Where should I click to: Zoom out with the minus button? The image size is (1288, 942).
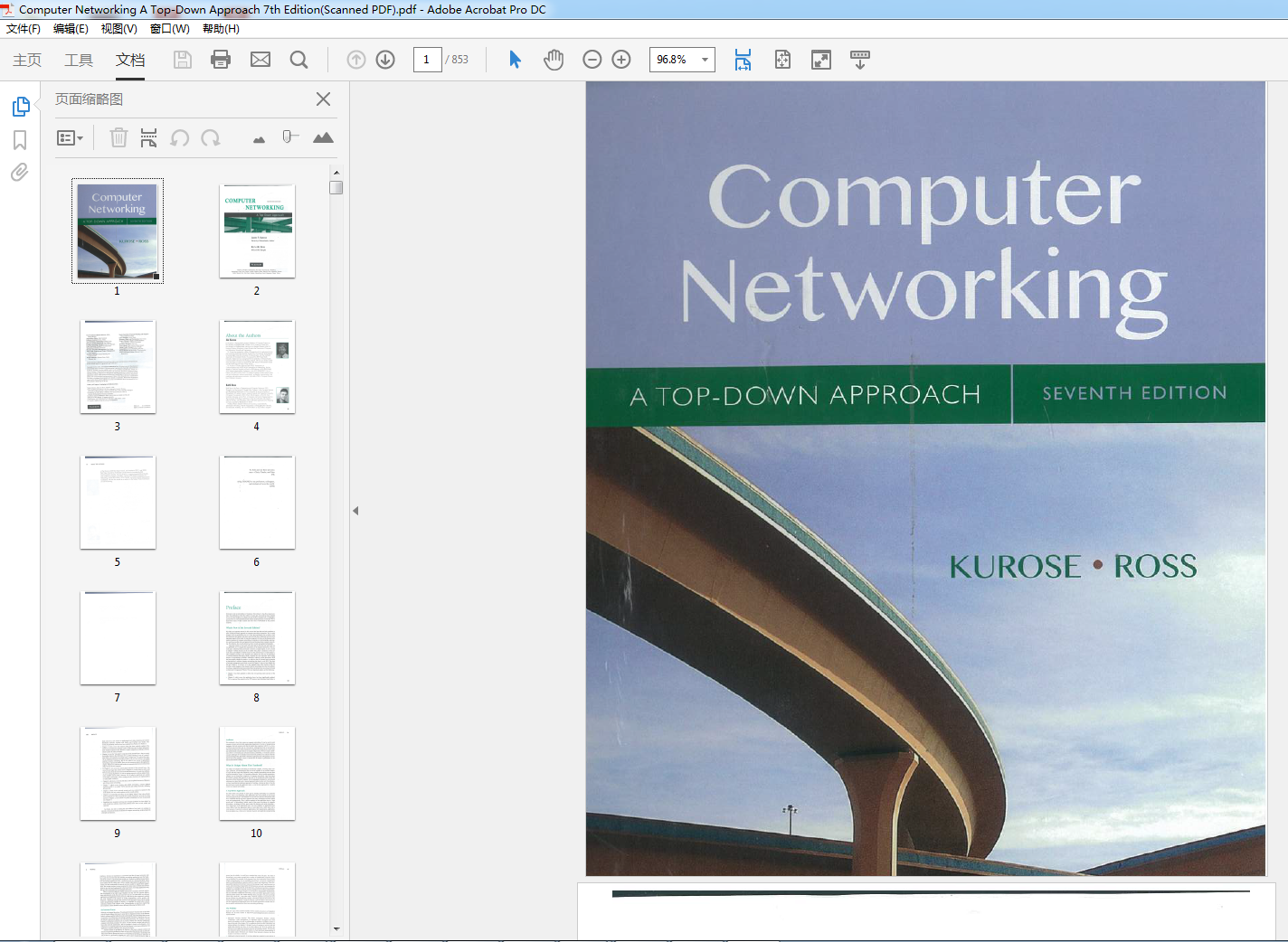(592, 60)
